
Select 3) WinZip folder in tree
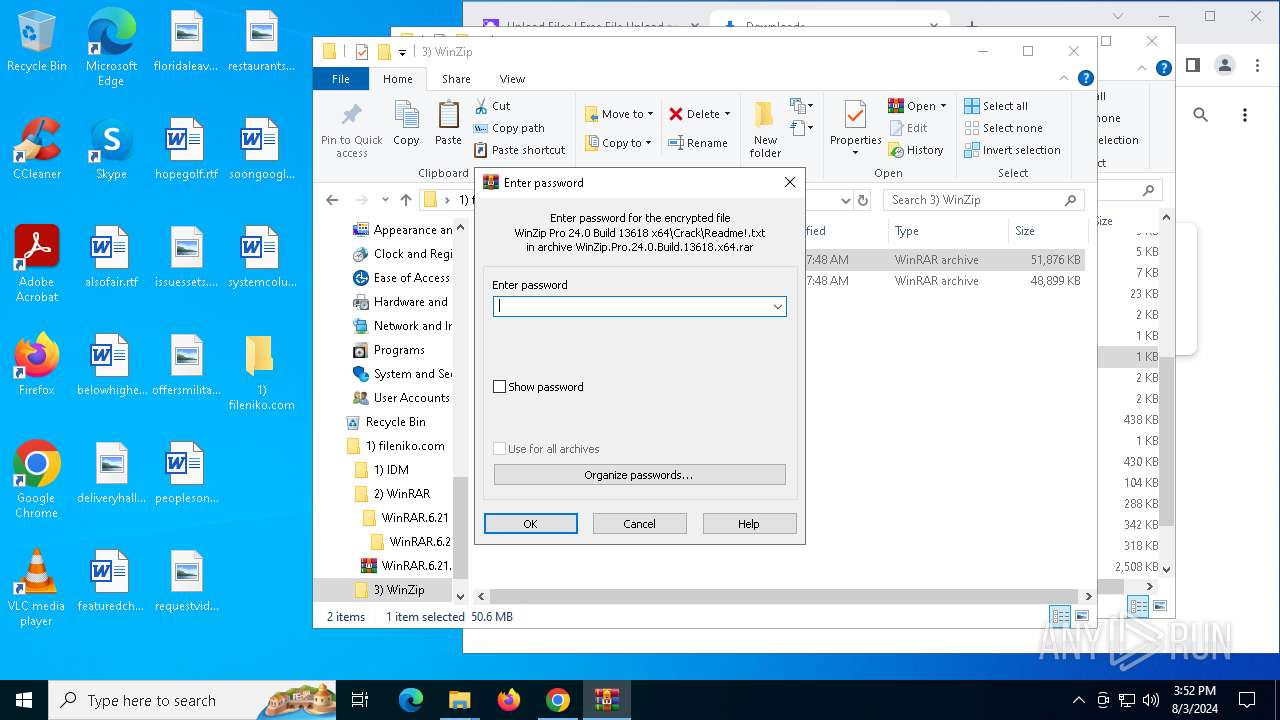tap(399, 590)
